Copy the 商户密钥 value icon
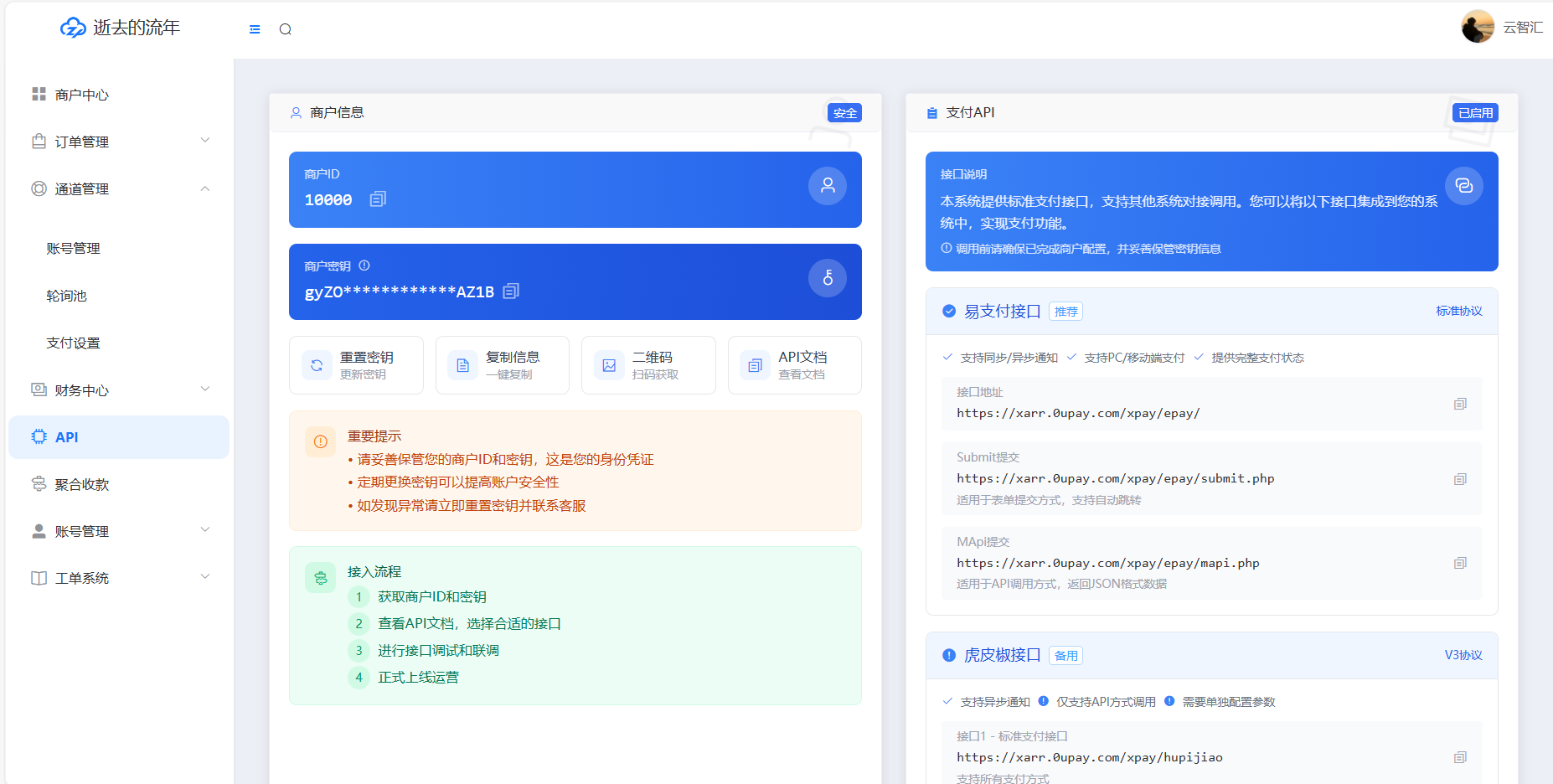 [511, 291]
